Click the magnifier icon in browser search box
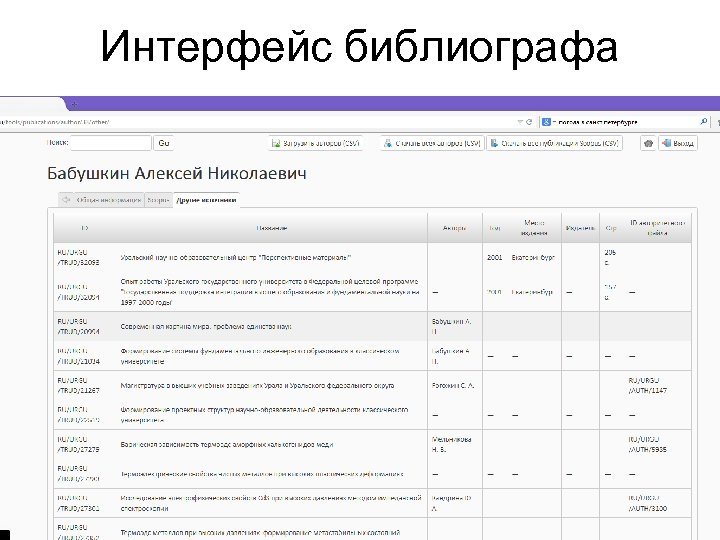The image size is (720, 540). coord(703,121)
